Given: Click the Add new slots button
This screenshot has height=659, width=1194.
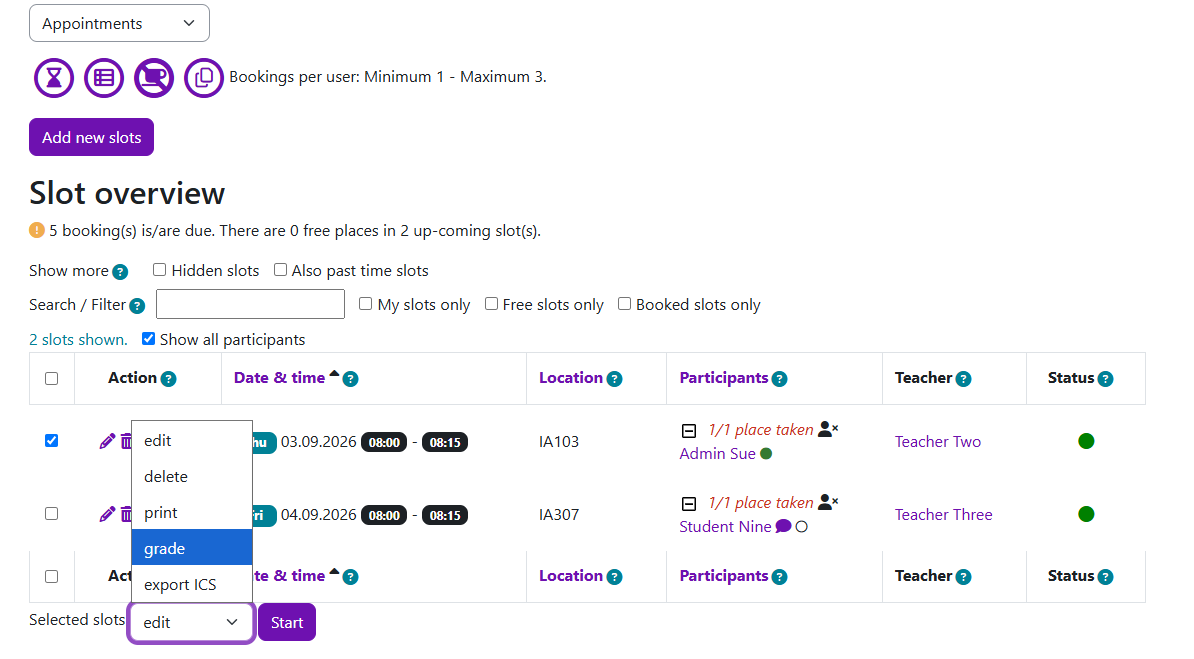Looking at the screenshot, I should 91,137.
